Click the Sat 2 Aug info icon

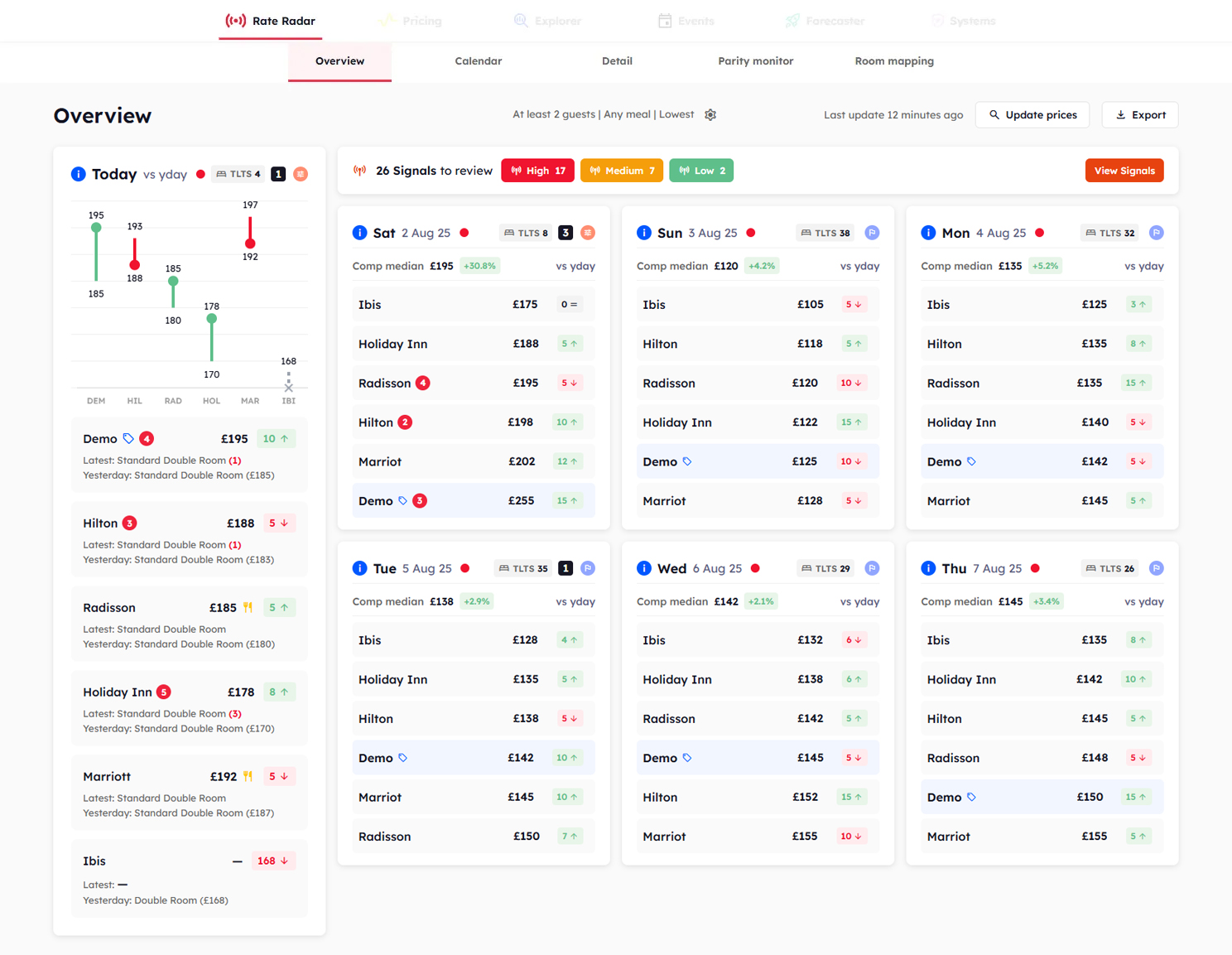[359, 233]
